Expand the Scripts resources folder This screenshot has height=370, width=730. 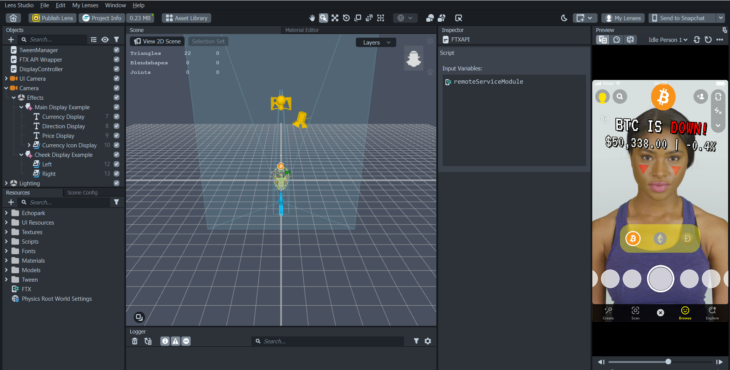point(6,242)
